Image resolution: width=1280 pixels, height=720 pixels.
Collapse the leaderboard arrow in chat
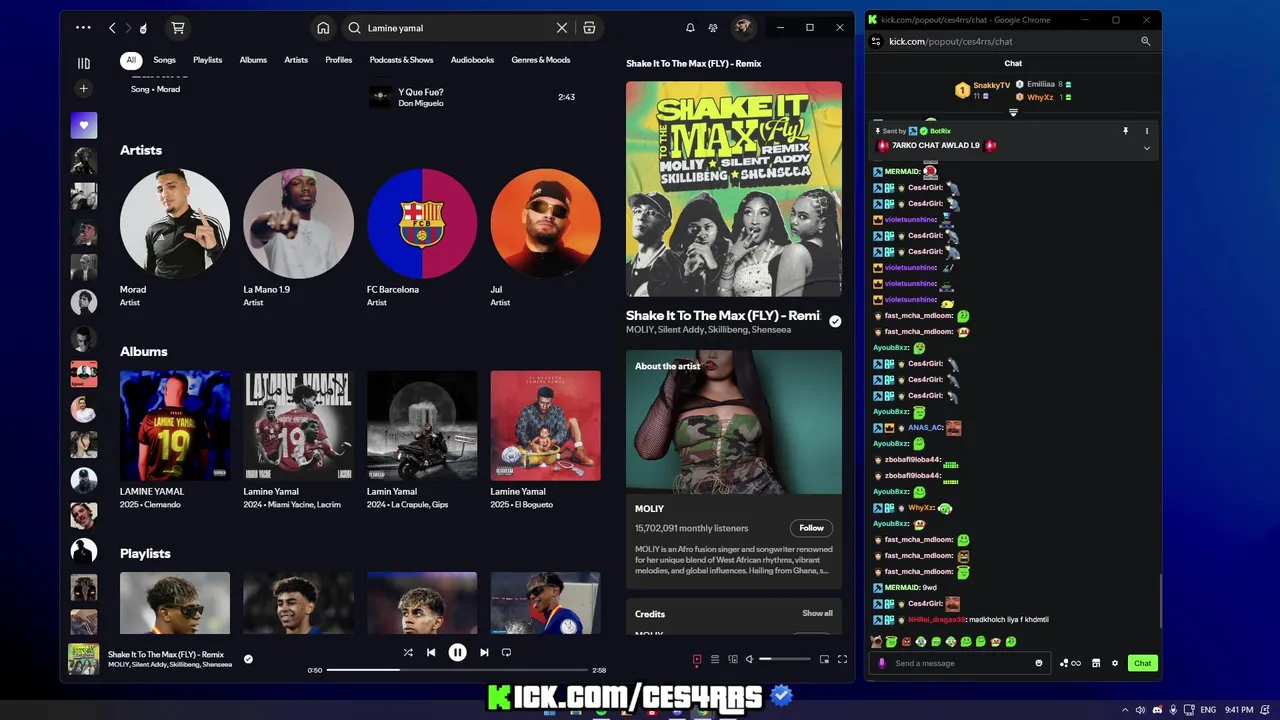1013,112
